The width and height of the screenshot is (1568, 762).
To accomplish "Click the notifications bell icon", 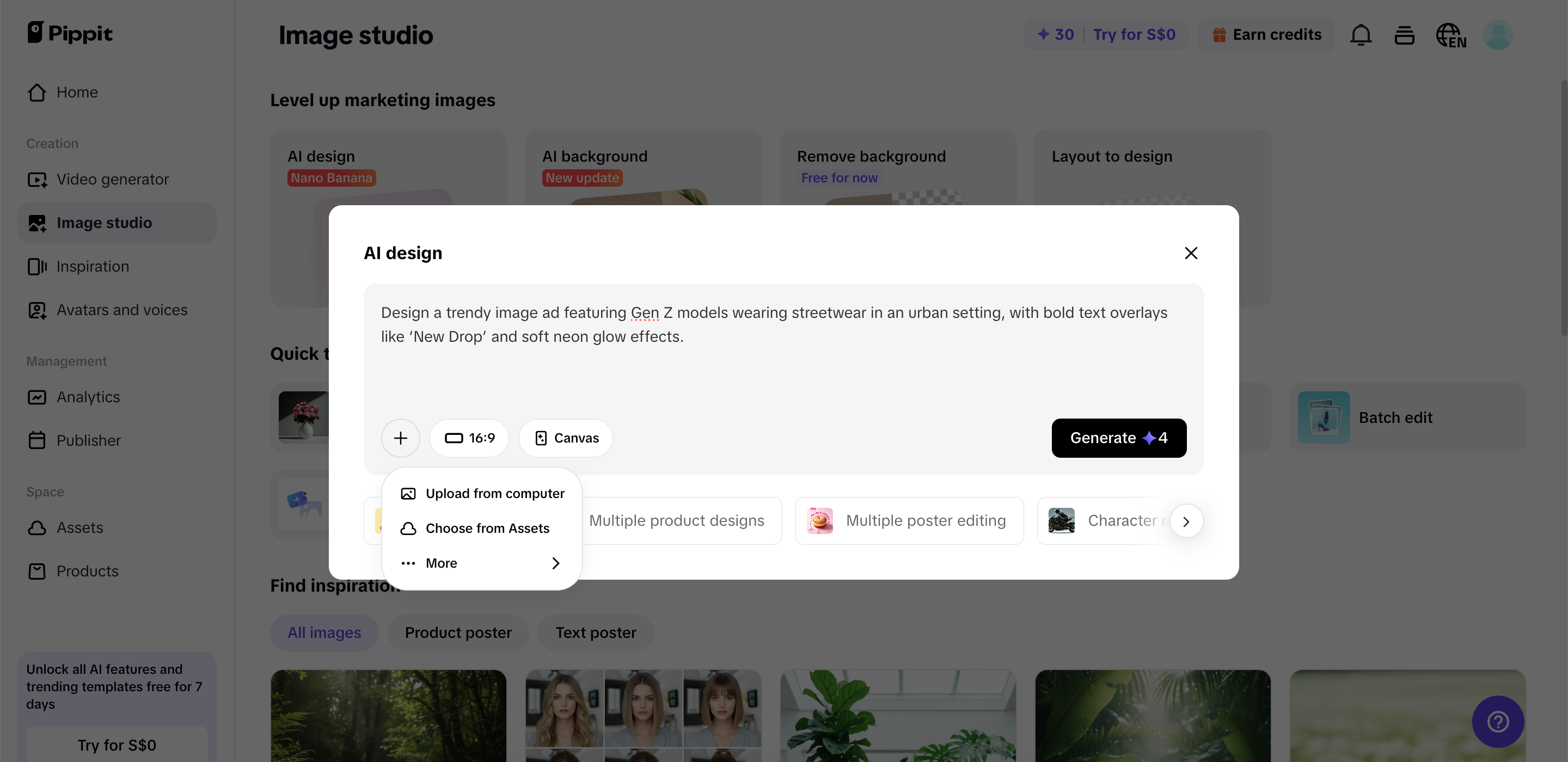I will [1361, 35].
